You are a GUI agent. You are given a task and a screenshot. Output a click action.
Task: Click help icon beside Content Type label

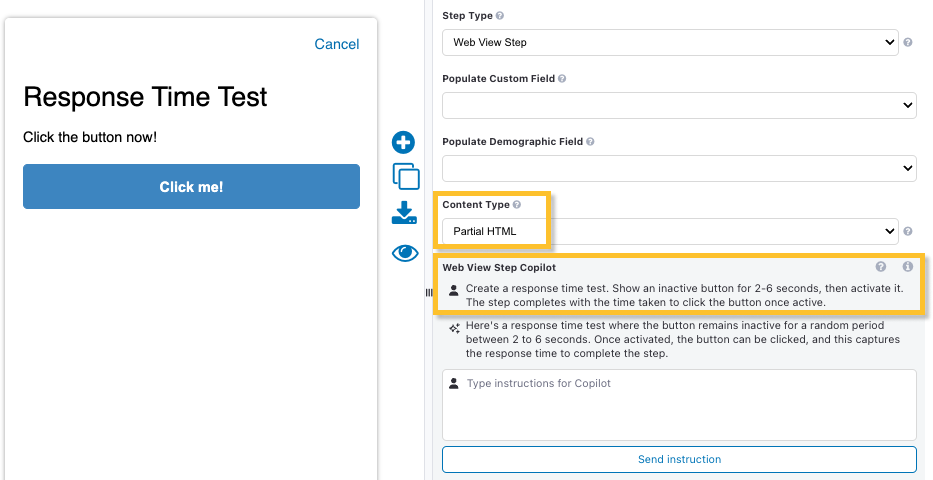[517, 205]
